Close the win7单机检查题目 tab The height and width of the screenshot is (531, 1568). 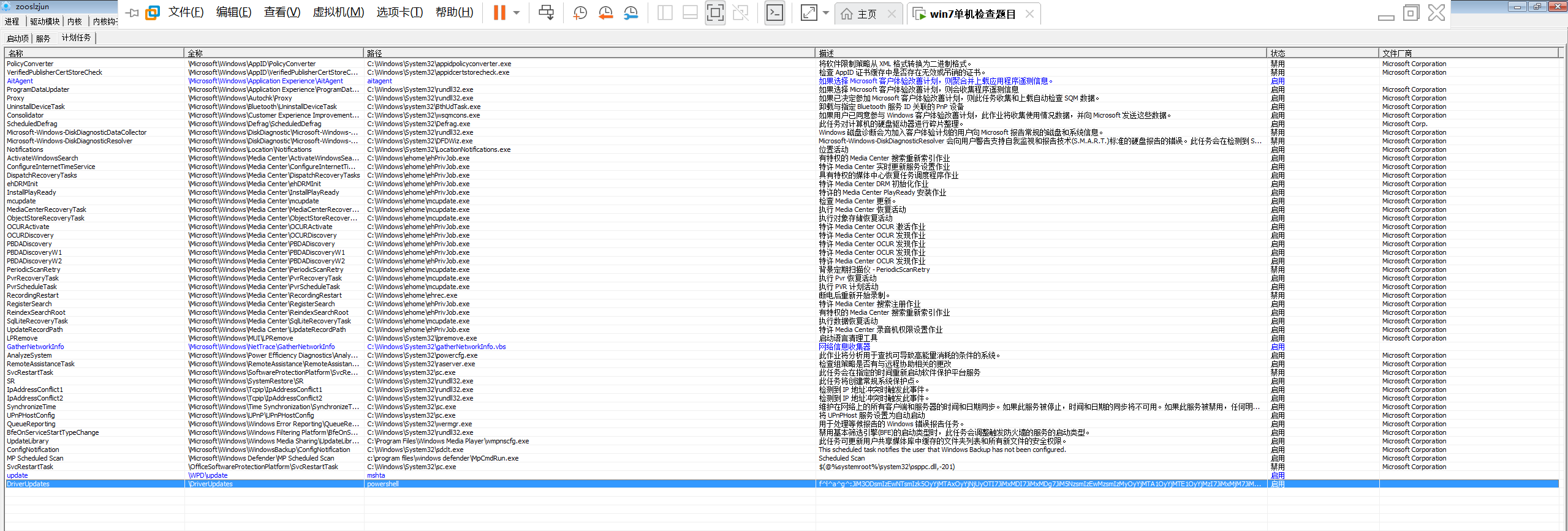click(x=1029, y=13)
